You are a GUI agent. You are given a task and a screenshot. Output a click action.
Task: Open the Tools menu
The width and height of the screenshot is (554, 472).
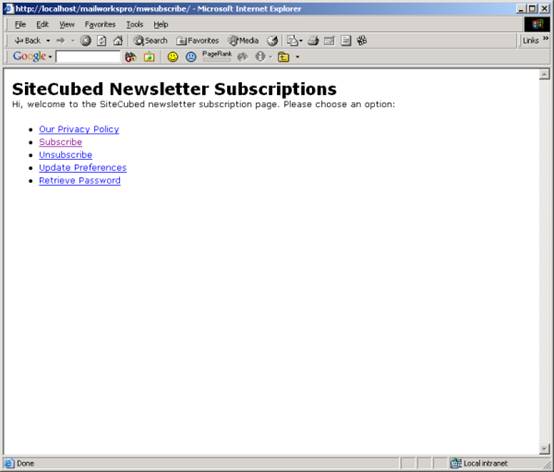click(x=135, y=24)
